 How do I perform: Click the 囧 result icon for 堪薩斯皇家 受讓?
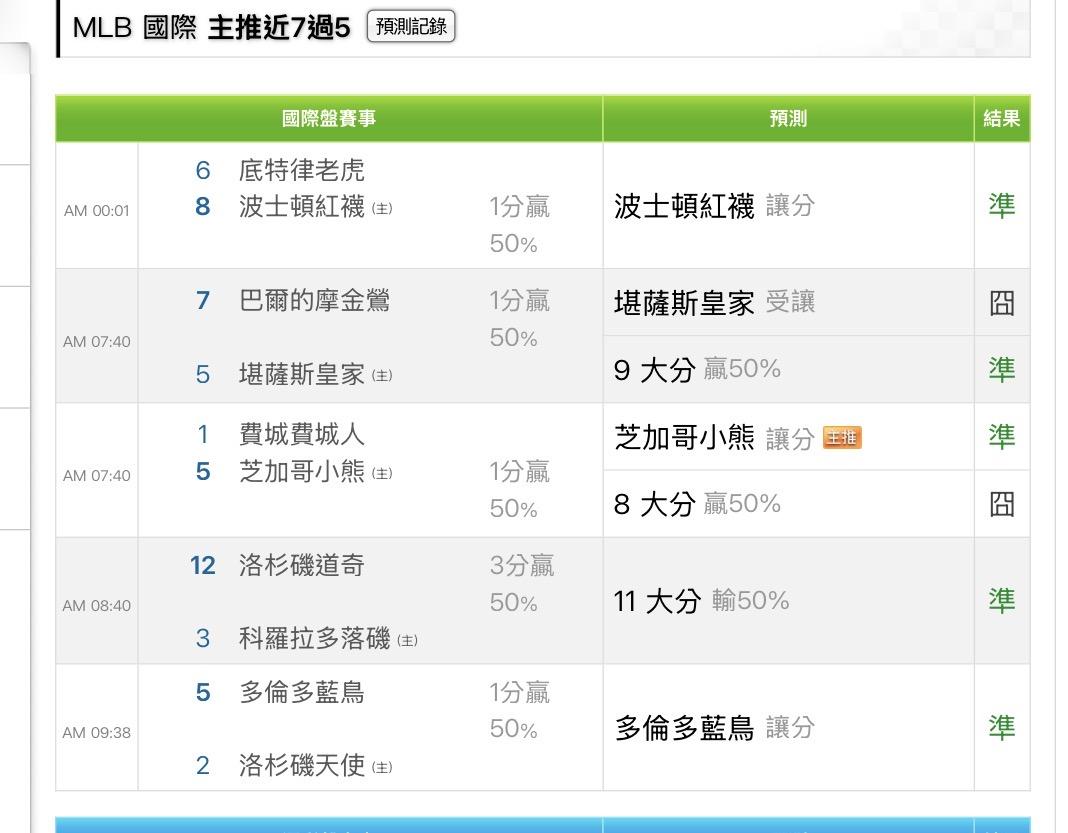tap(1001, 302)
